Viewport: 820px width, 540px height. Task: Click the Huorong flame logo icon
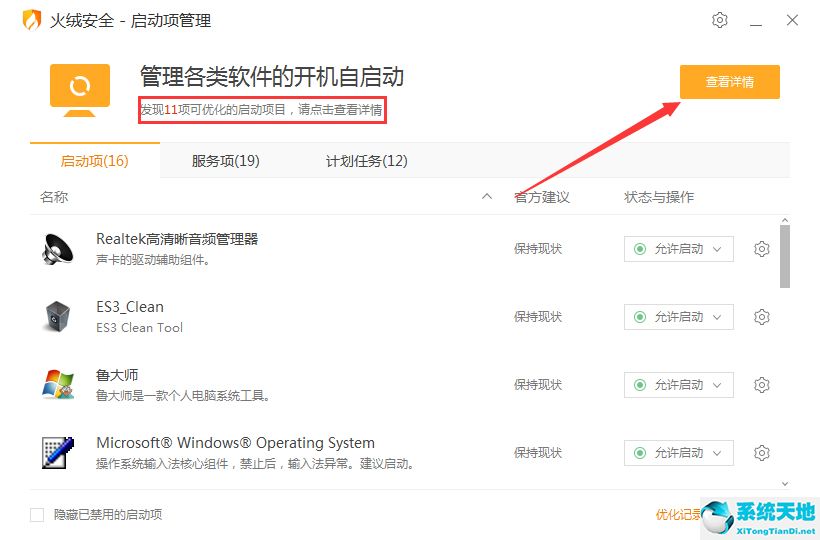(32, 20)
